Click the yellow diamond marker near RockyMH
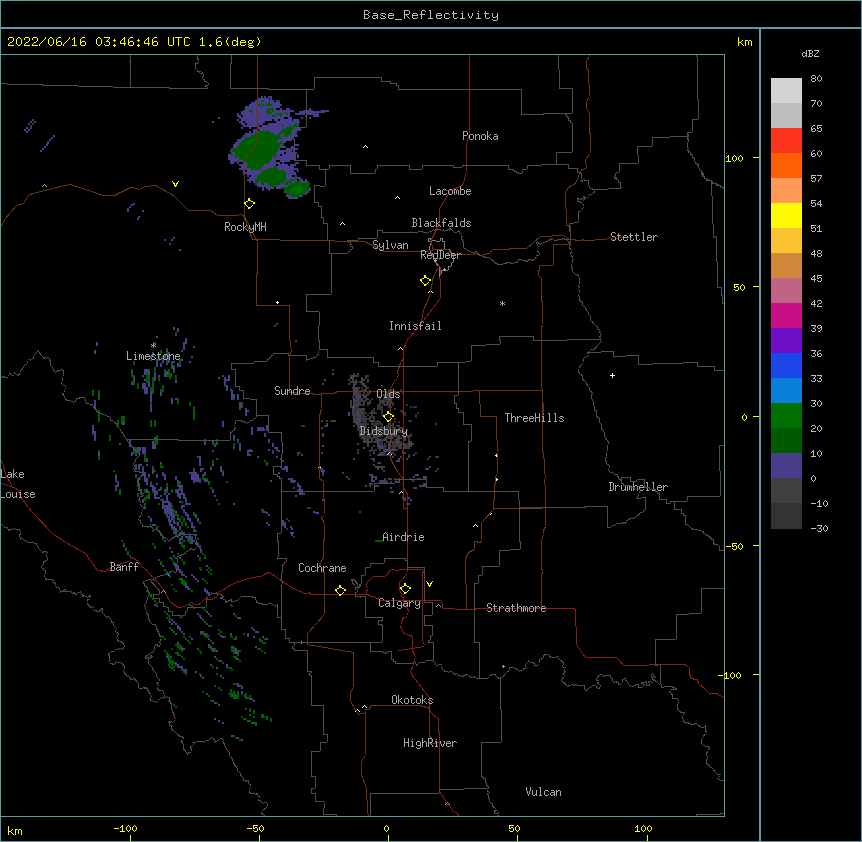 coord(249,203)
